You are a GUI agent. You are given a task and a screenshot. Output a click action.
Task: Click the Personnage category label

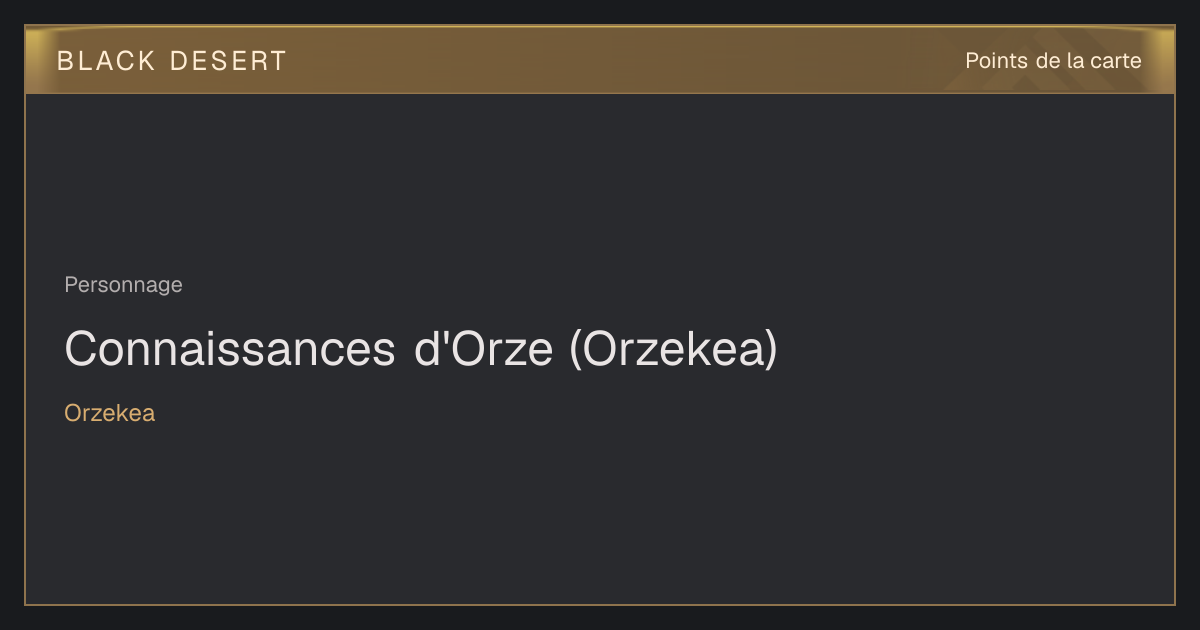pyautogui.click(x=123, y=285)
